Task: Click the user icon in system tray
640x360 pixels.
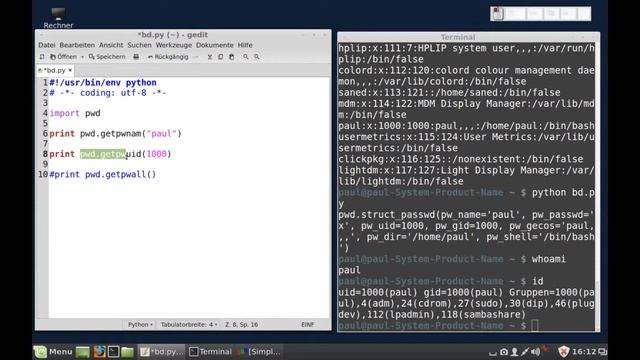Action: coord(515,352)
